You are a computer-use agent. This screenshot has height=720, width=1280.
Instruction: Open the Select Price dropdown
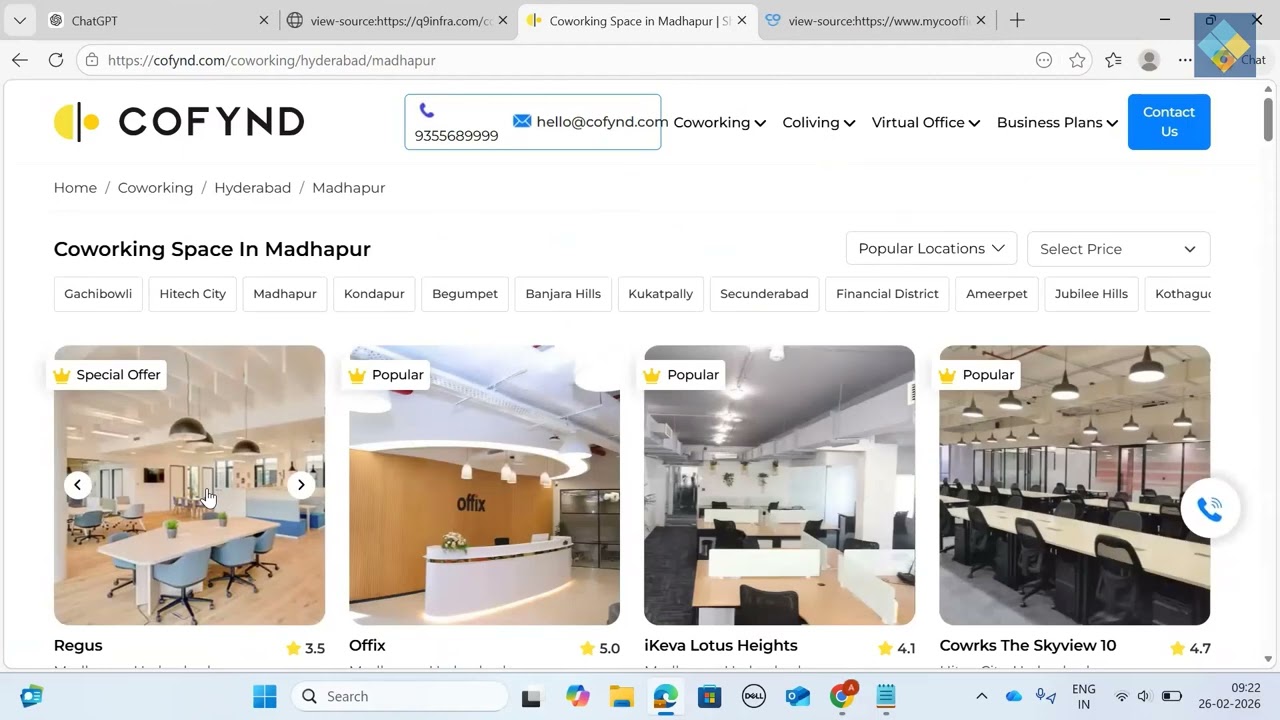point(1119,249)
